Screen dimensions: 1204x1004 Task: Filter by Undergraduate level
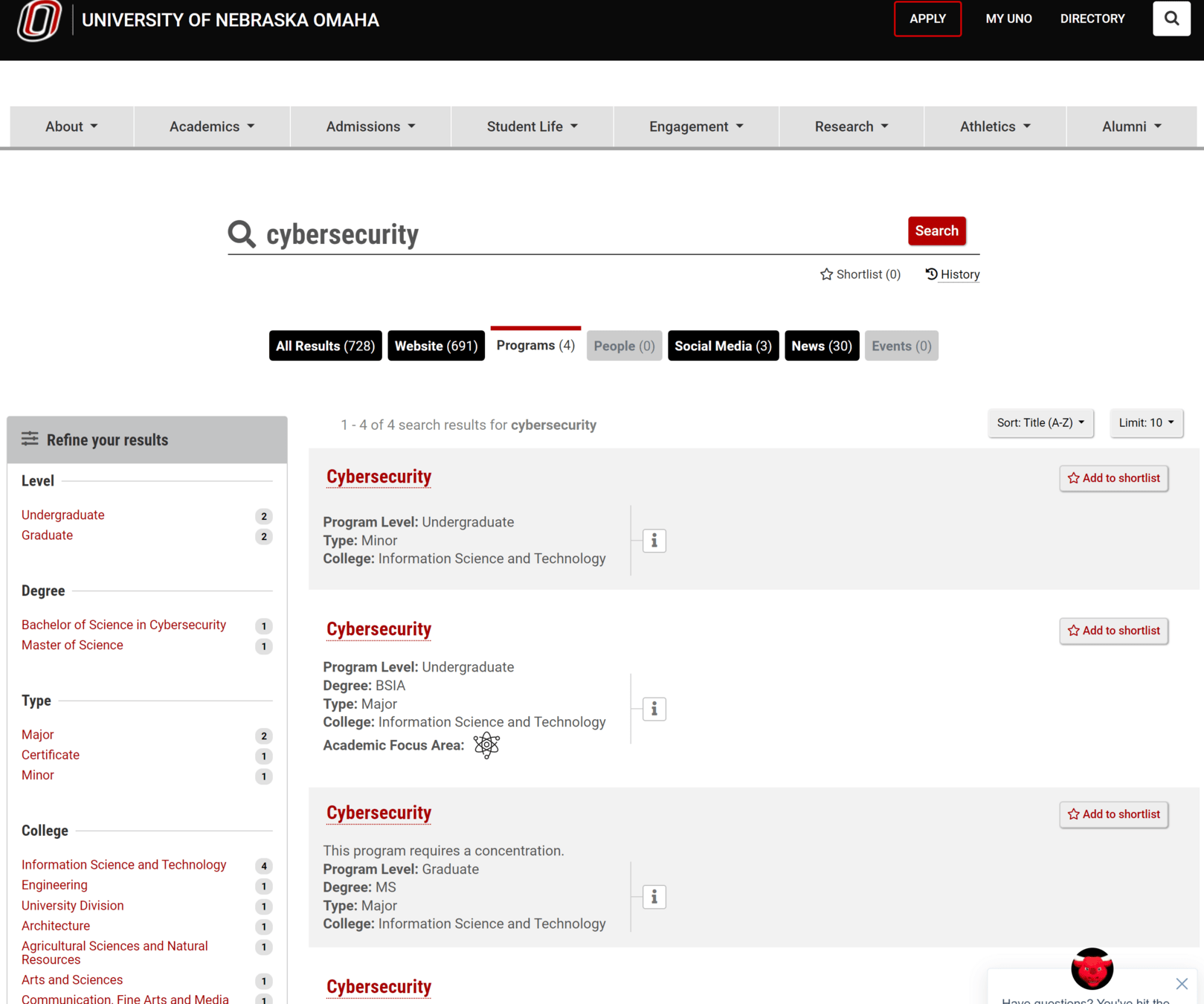pos(62,515)
